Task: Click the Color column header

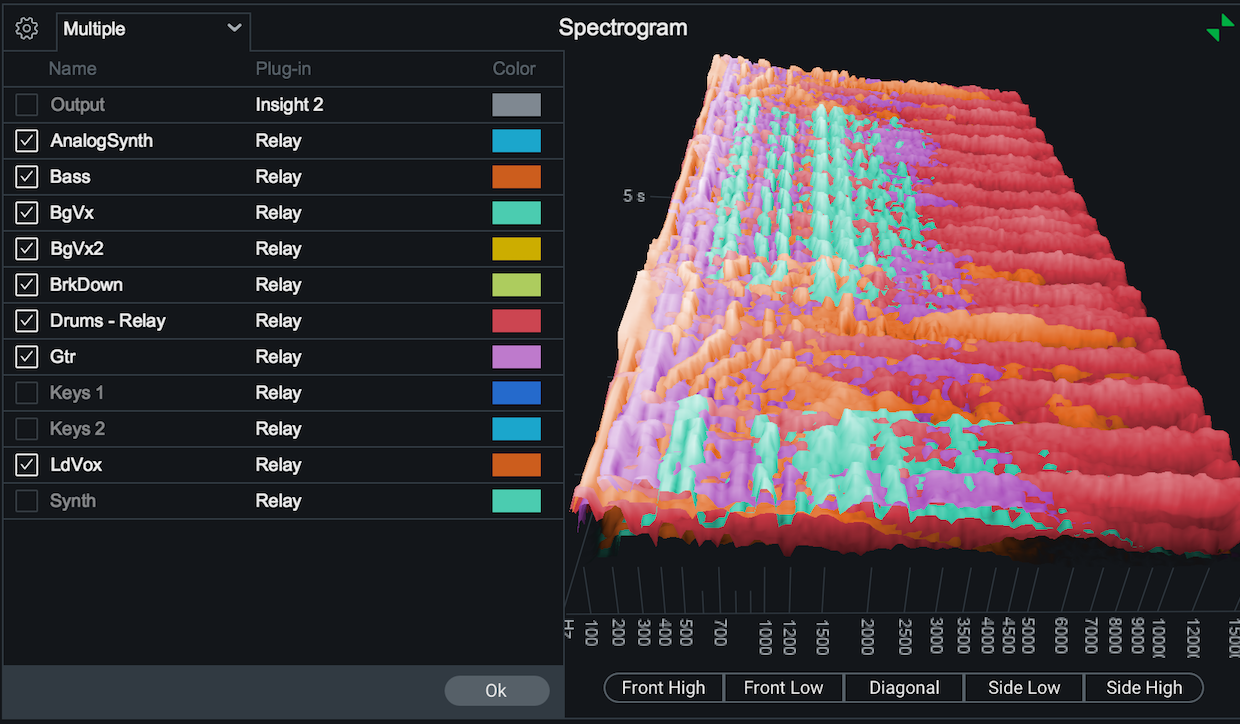Action: [514, 69]
